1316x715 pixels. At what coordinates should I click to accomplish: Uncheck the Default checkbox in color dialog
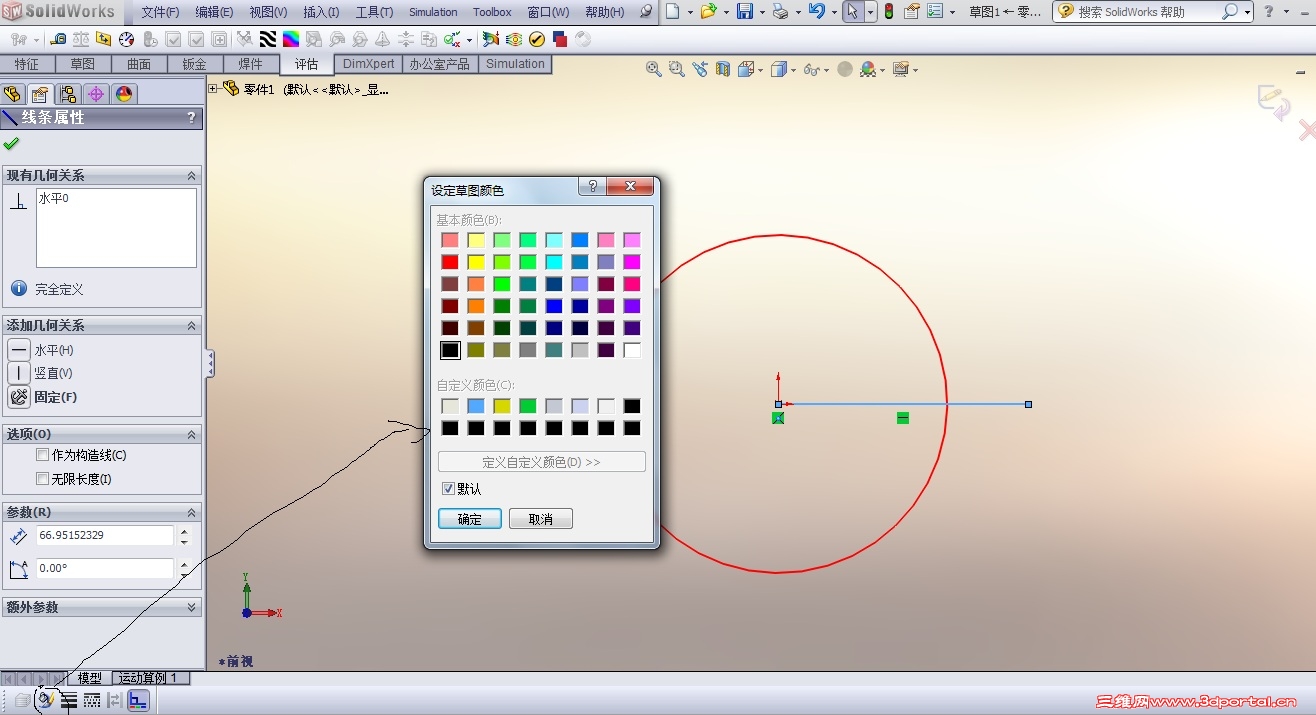click(x=448, y=489)
